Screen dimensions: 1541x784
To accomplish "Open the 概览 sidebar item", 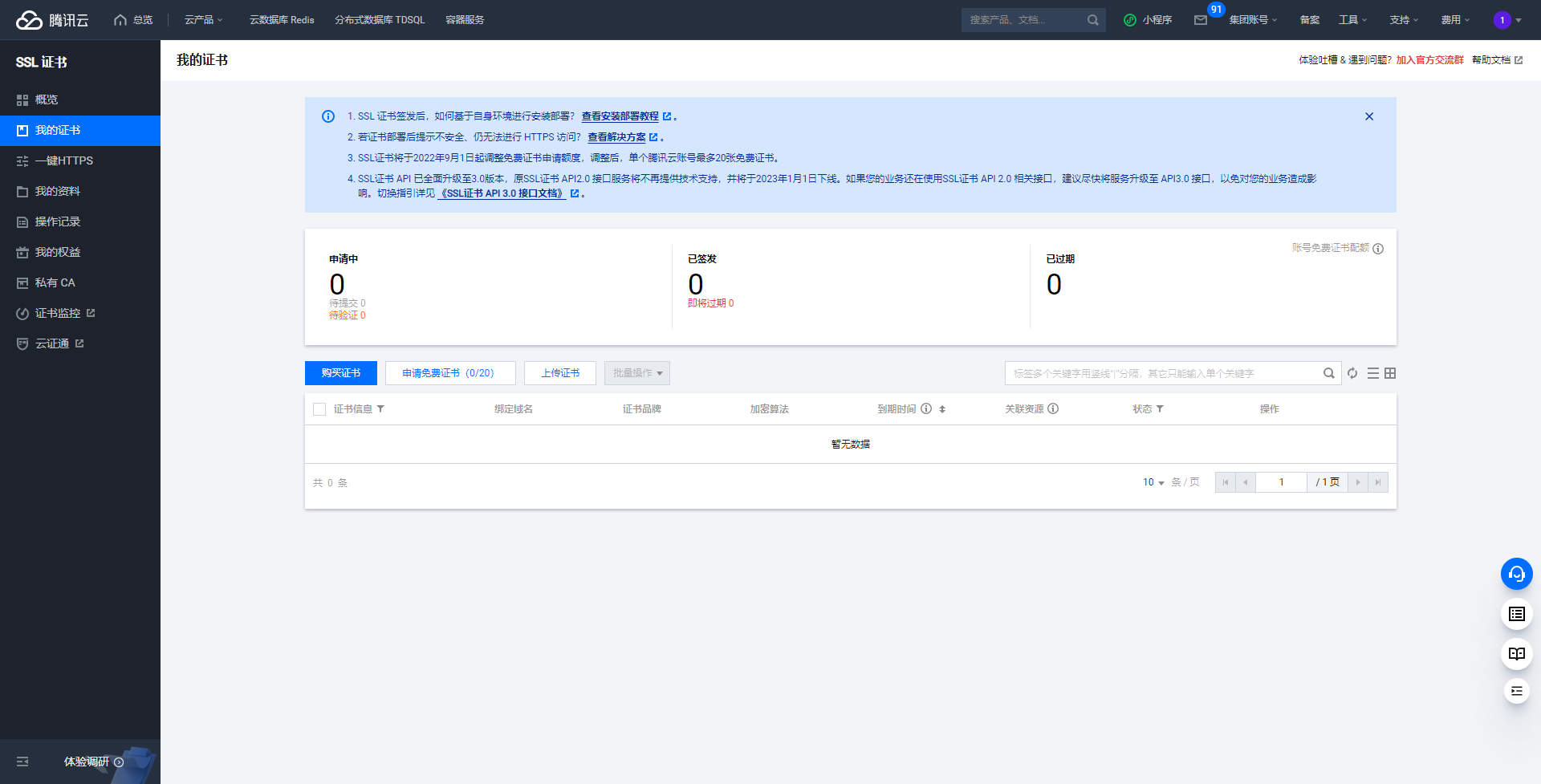I will [80, 100].
